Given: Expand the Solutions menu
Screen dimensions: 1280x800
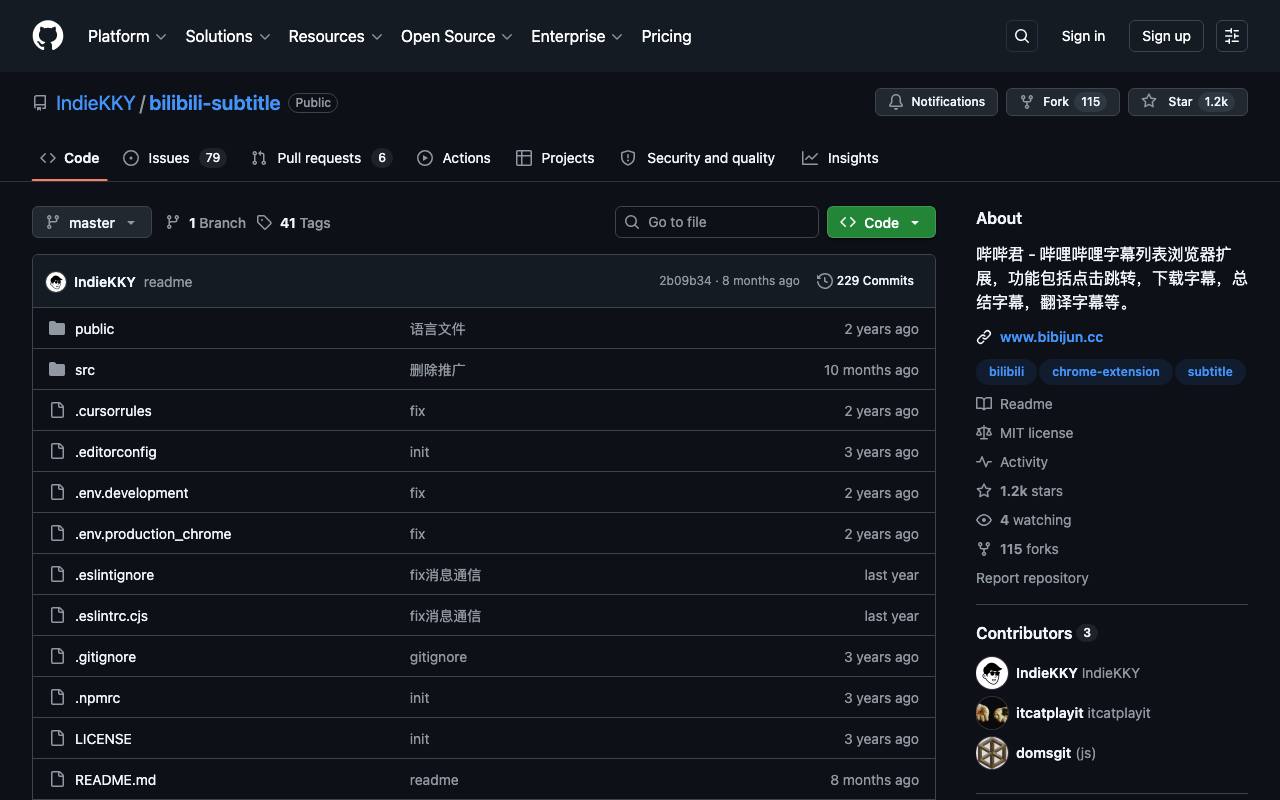Looking at the screenshot, I should (228, 36).
